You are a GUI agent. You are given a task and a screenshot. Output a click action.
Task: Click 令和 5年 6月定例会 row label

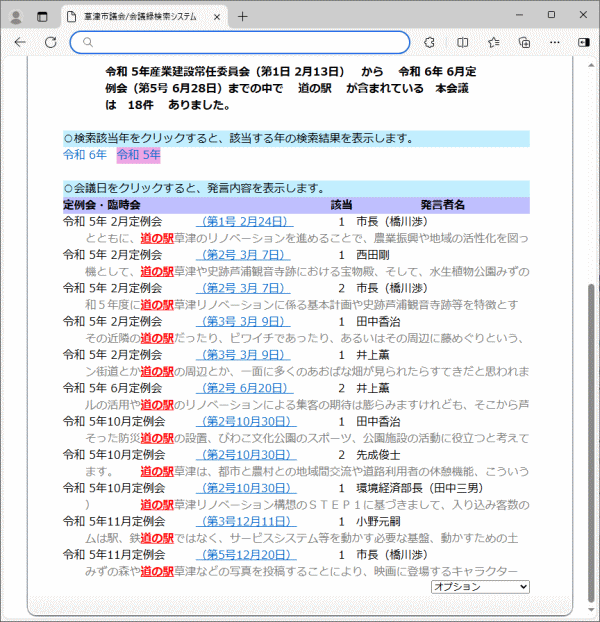point(113,388)
